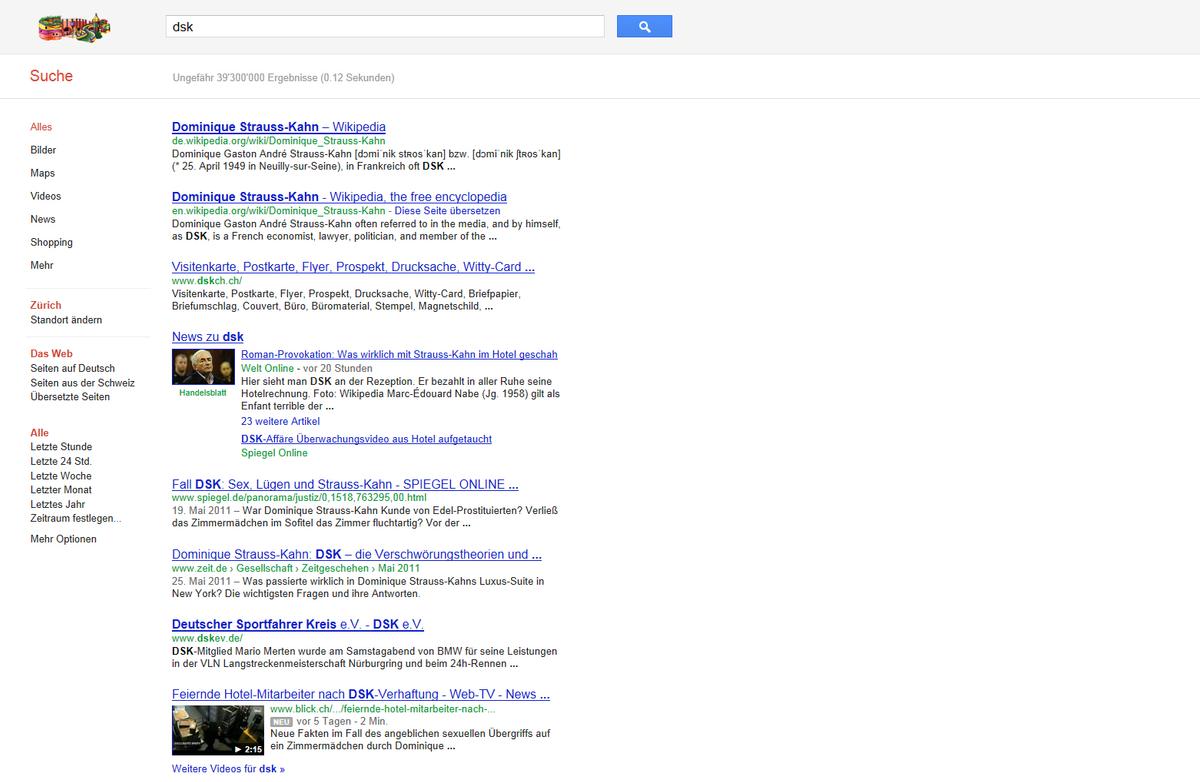1200x782 pixels.
Task: Open 'Maps' search category
Action: coord(43,173)
